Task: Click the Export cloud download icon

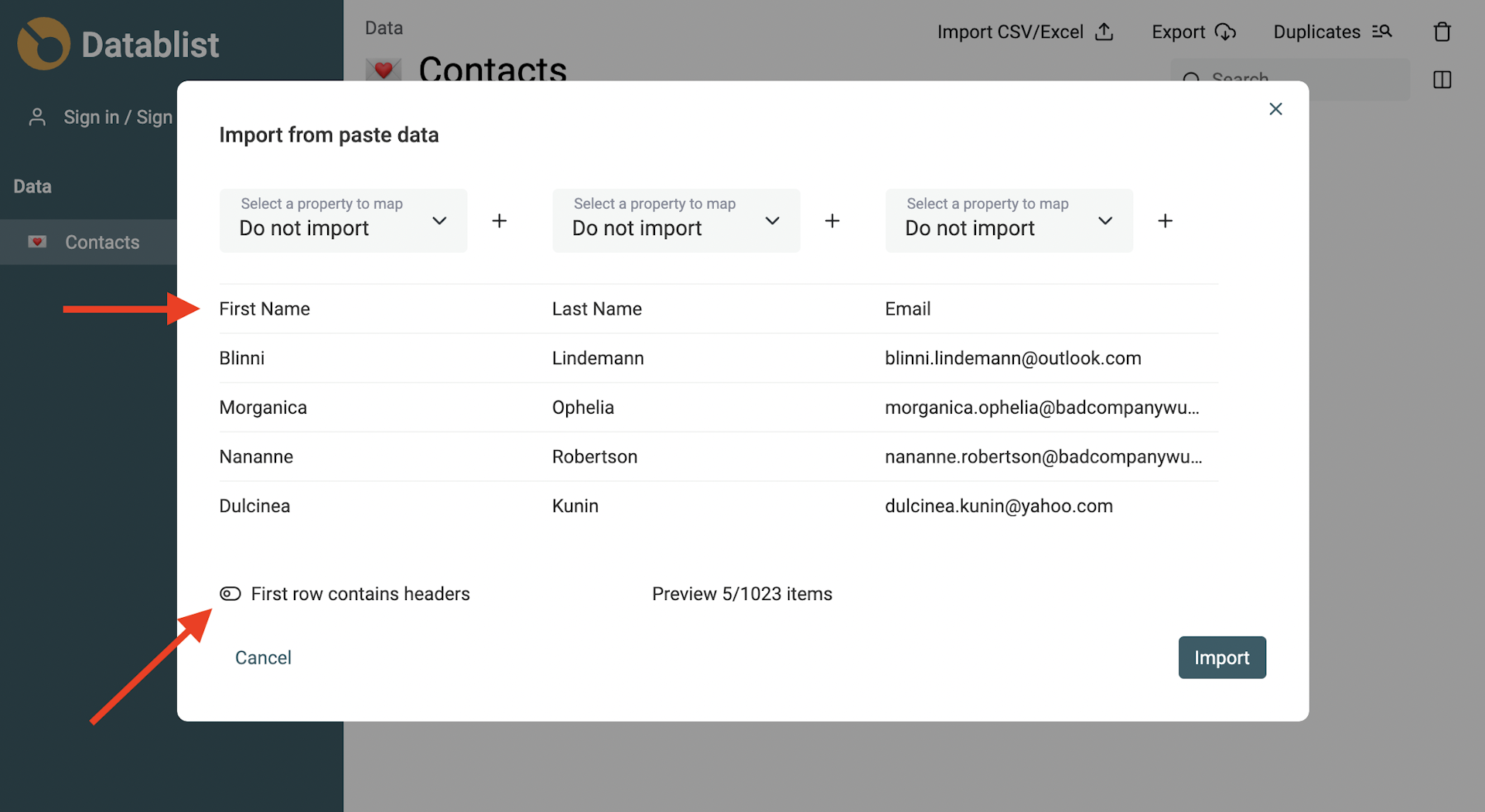Action: pyautogui.click(x=1226, y=32)
